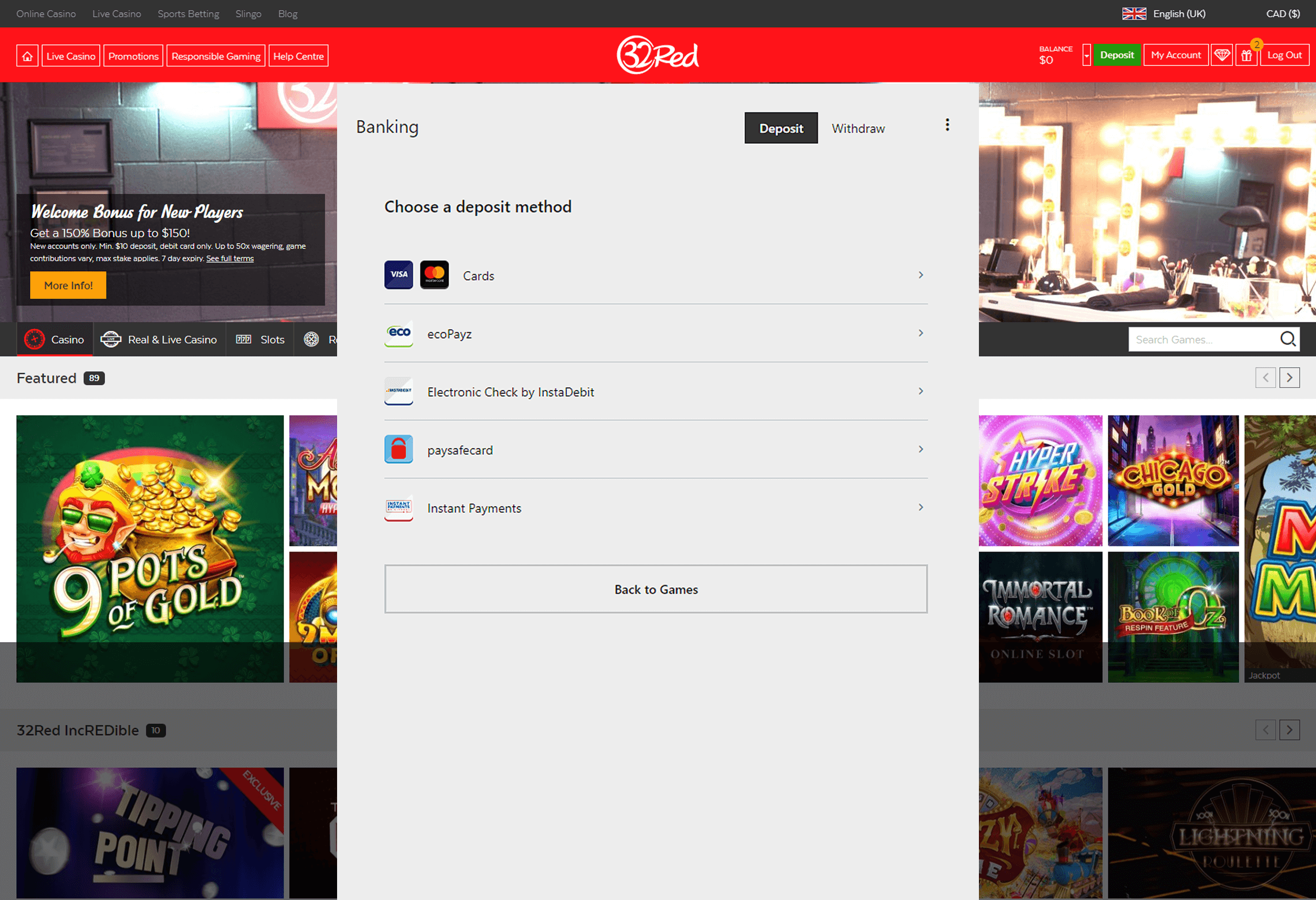
Task: Open Promotions in red navigation bar
Action: tap(133, 56)
